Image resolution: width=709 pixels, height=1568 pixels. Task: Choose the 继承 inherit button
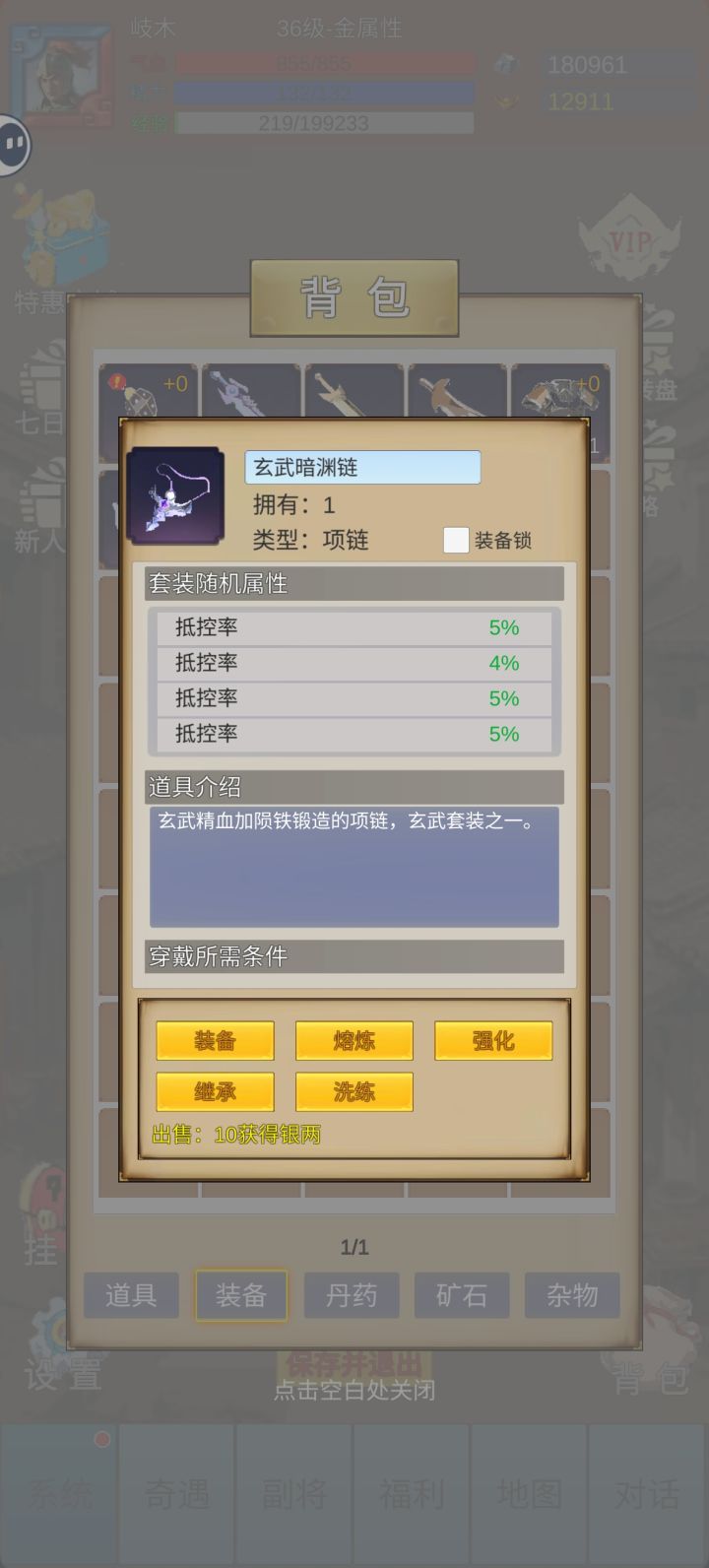click(215, 1092)
